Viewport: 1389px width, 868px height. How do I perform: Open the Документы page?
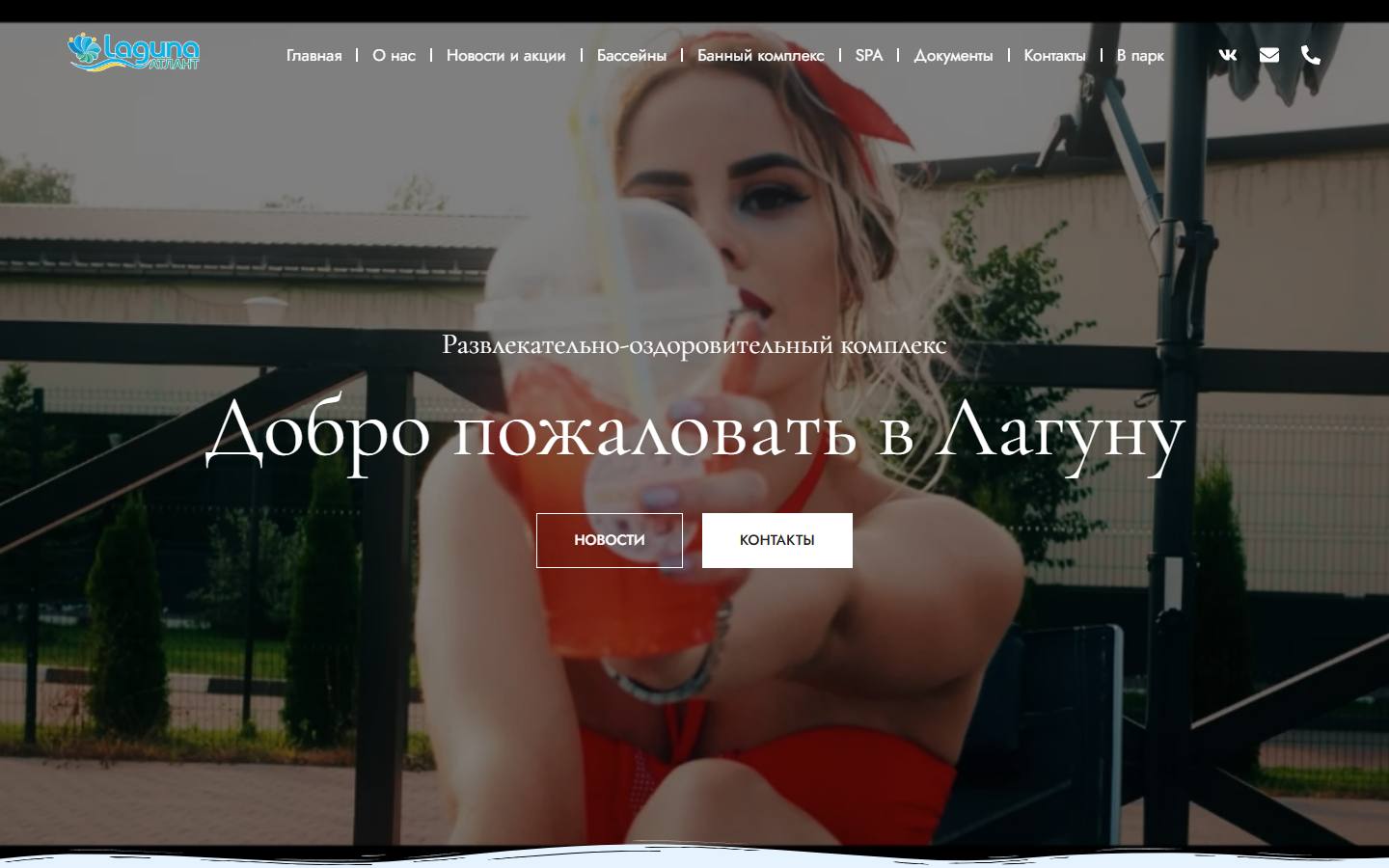tap(953, 56)
